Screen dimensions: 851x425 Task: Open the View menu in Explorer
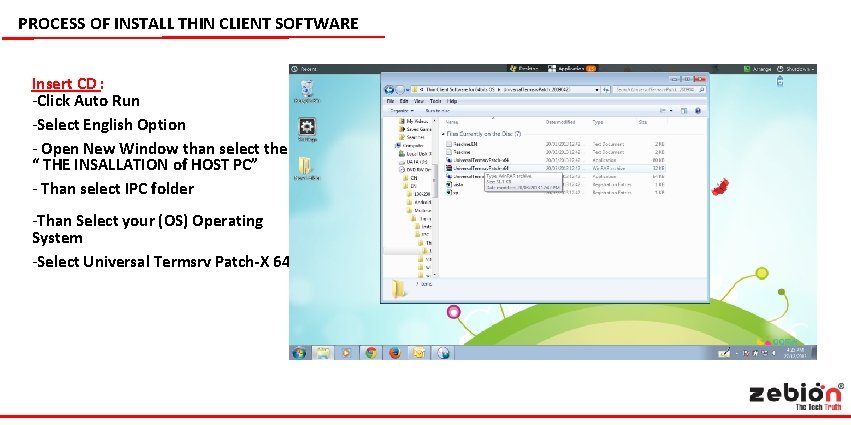419,101
